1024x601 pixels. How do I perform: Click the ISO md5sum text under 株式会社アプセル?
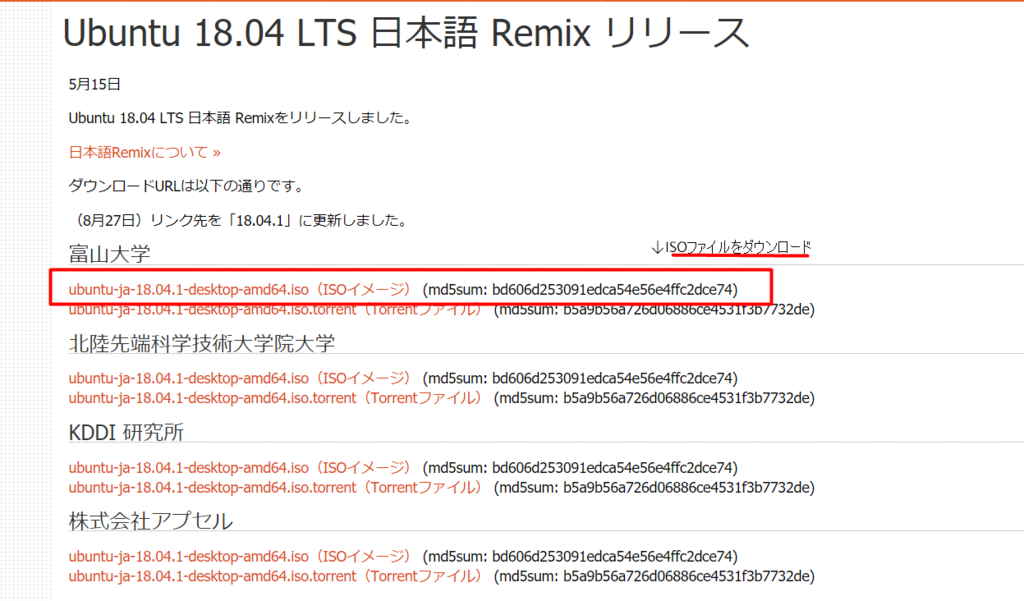[x=580, y=557]
